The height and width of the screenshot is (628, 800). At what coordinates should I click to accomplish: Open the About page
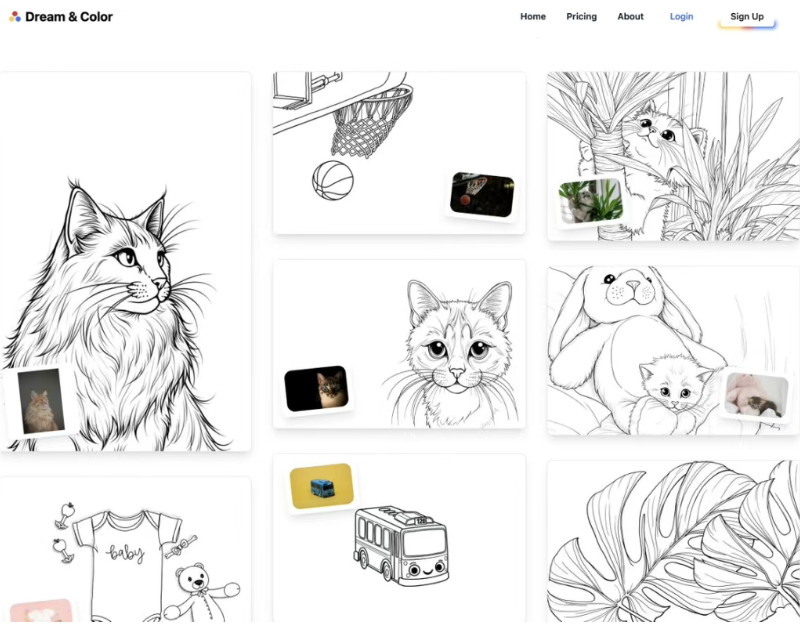pyautogui.click(x=630, y=17)
